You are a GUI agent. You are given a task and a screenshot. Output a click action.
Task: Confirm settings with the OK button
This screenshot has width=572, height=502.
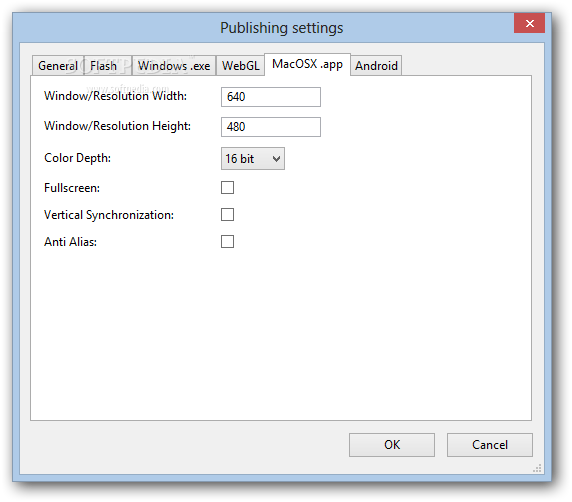coord(392,445)
